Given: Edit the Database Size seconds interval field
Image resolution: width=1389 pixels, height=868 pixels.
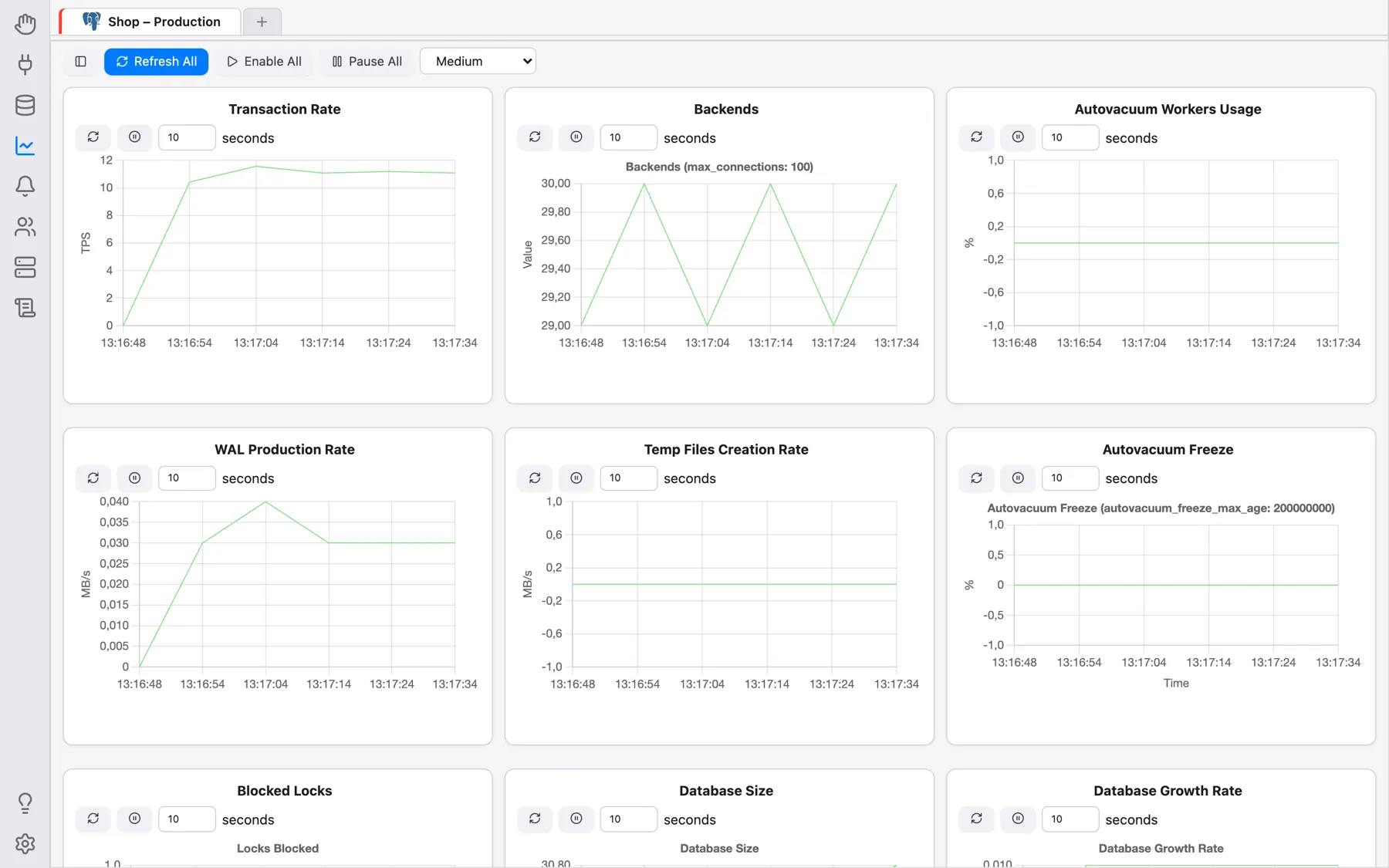Looking at the screenshot, I should pyautogui.click(x=628, y=819).
